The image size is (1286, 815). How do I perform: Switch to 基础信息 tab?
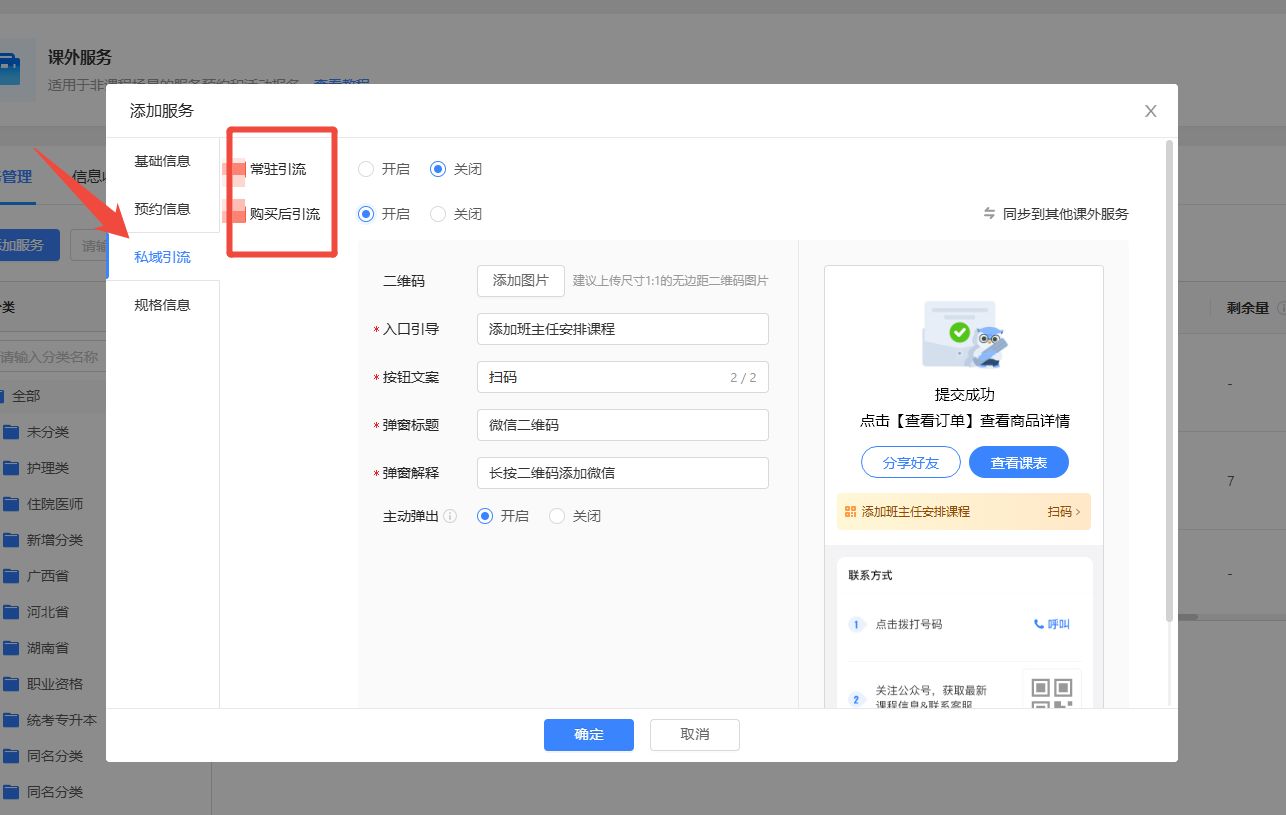tap(162, 161)
